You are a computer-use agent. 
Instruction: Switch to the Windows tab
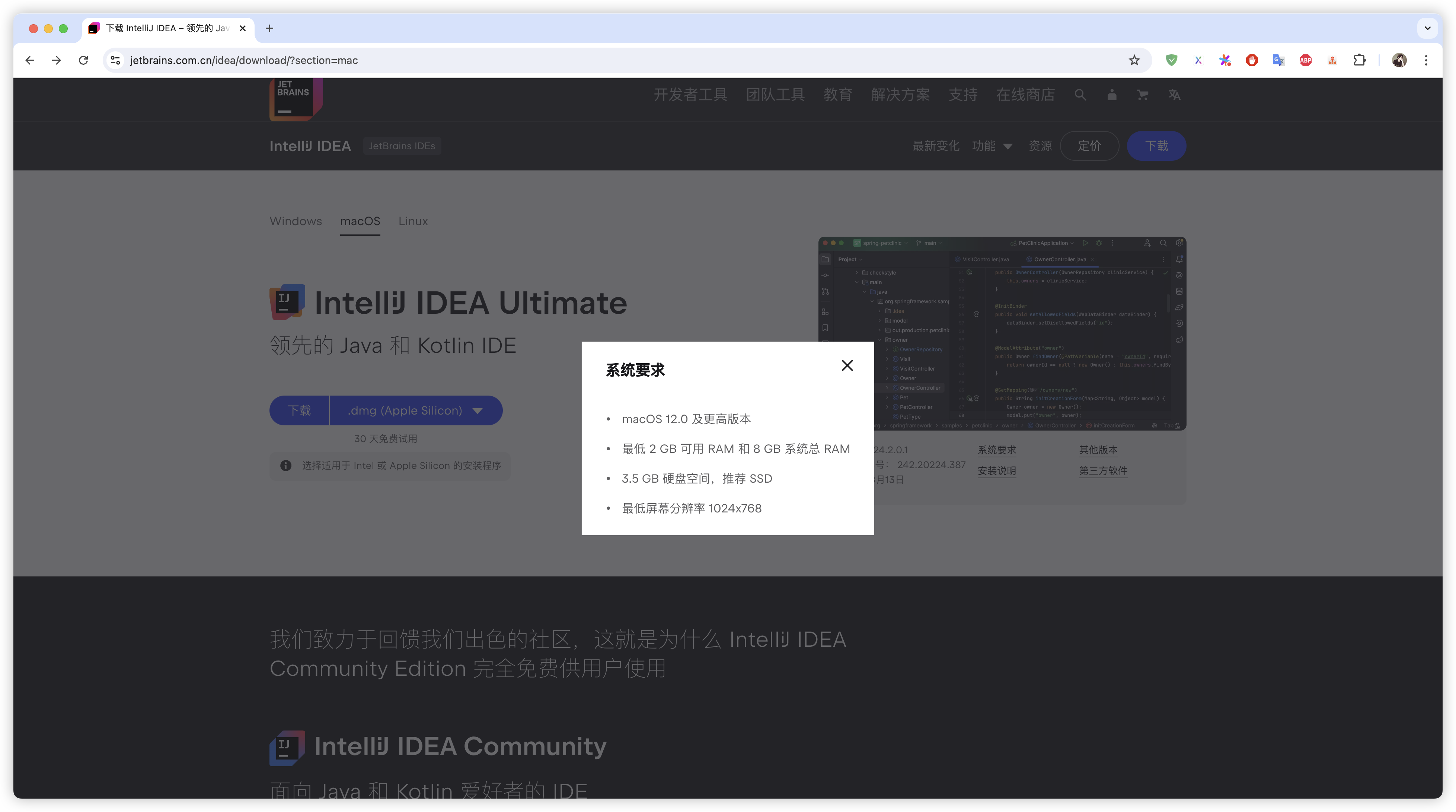coord(296,221)
